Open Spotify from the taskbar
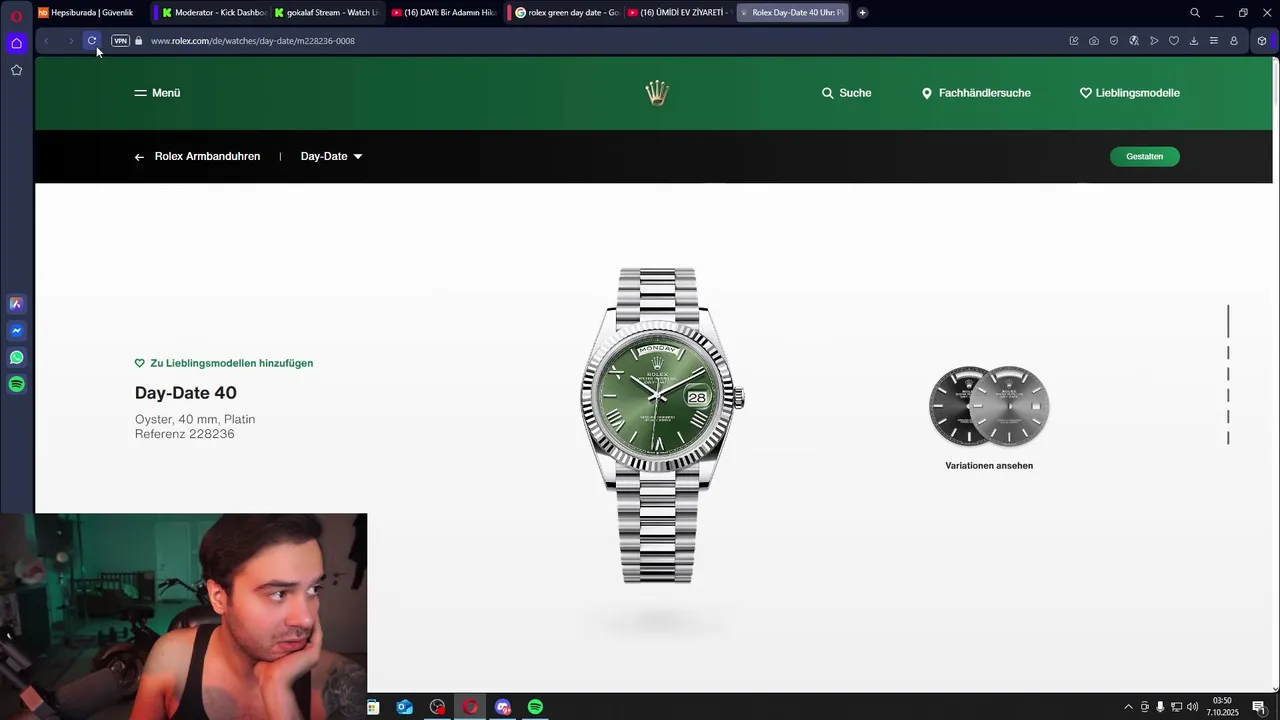Image resolution: width=1280 pixels, height=720 pixels. pos(535,707)
